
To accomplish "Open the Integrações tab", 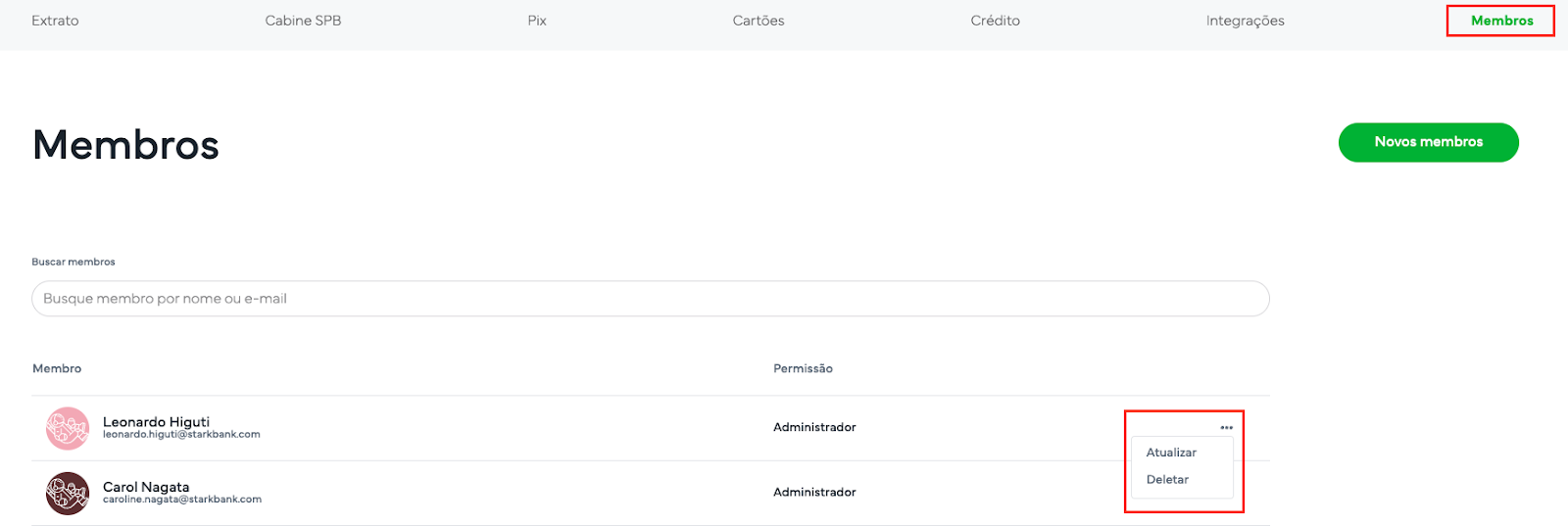I will point(1245,21).
